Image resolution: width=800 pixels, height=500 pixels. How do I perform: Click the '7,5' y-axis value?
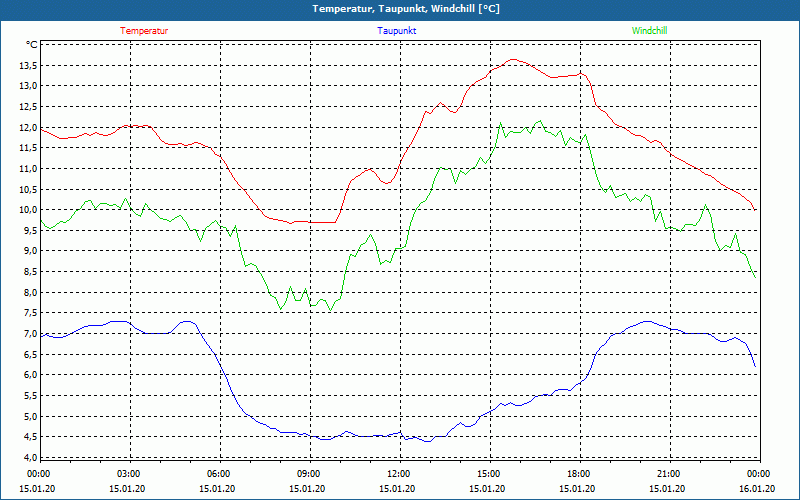(x=31, y=313)
